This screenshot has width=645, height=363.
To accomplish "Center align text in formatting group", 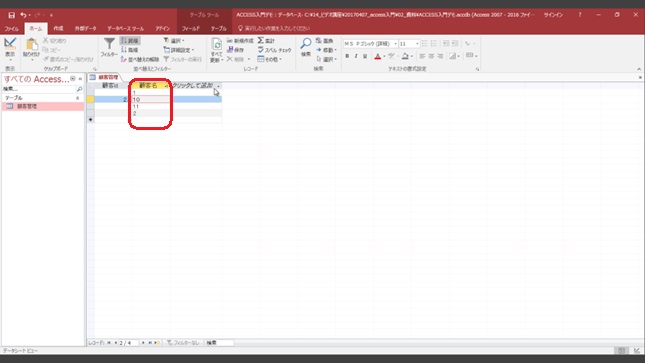I will pos(431,56).
